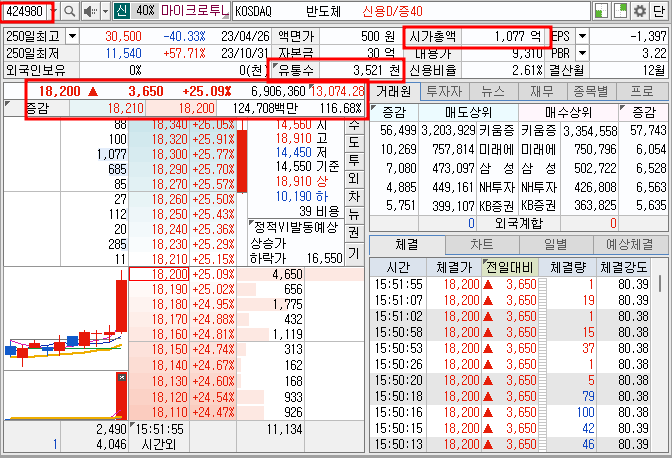Click the vertical 차 side button
672x458 pixels.
(x=354, y=197)
